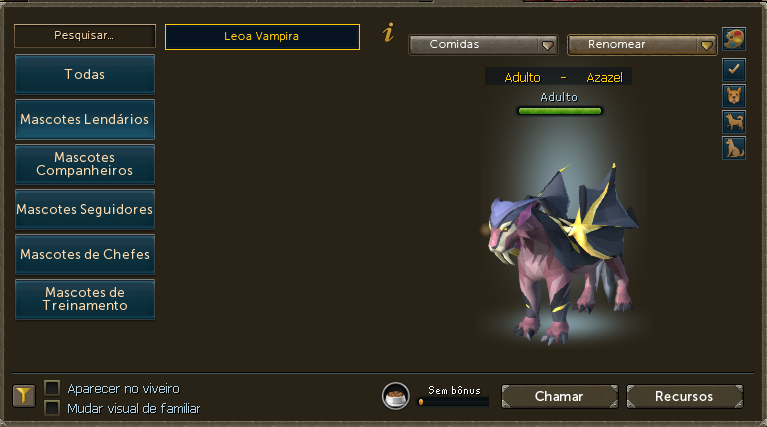
Task: Click the arrow on Comidas dropdown
Action: 548,45
